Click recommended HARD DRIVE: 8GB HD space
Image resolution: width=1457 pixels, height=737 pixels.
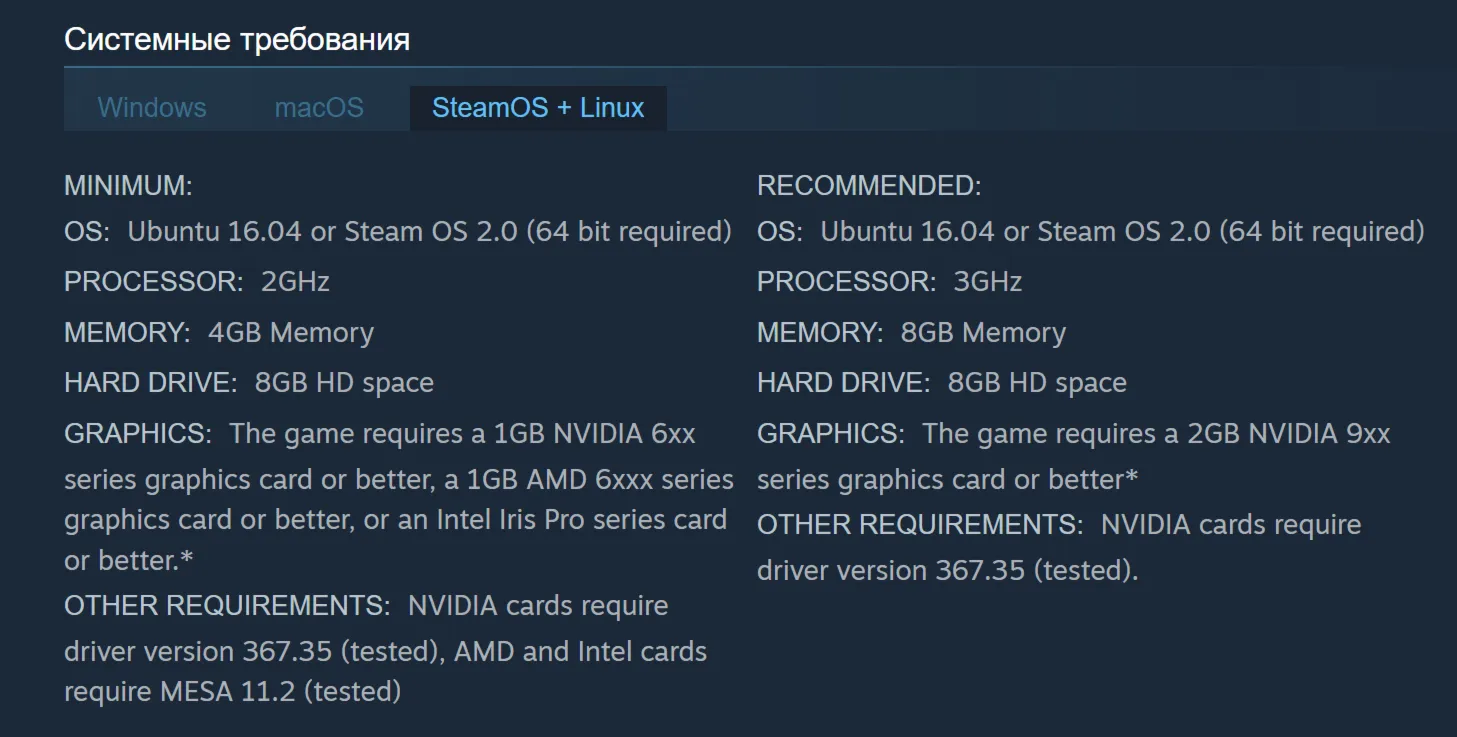click(x=942, y=383)
